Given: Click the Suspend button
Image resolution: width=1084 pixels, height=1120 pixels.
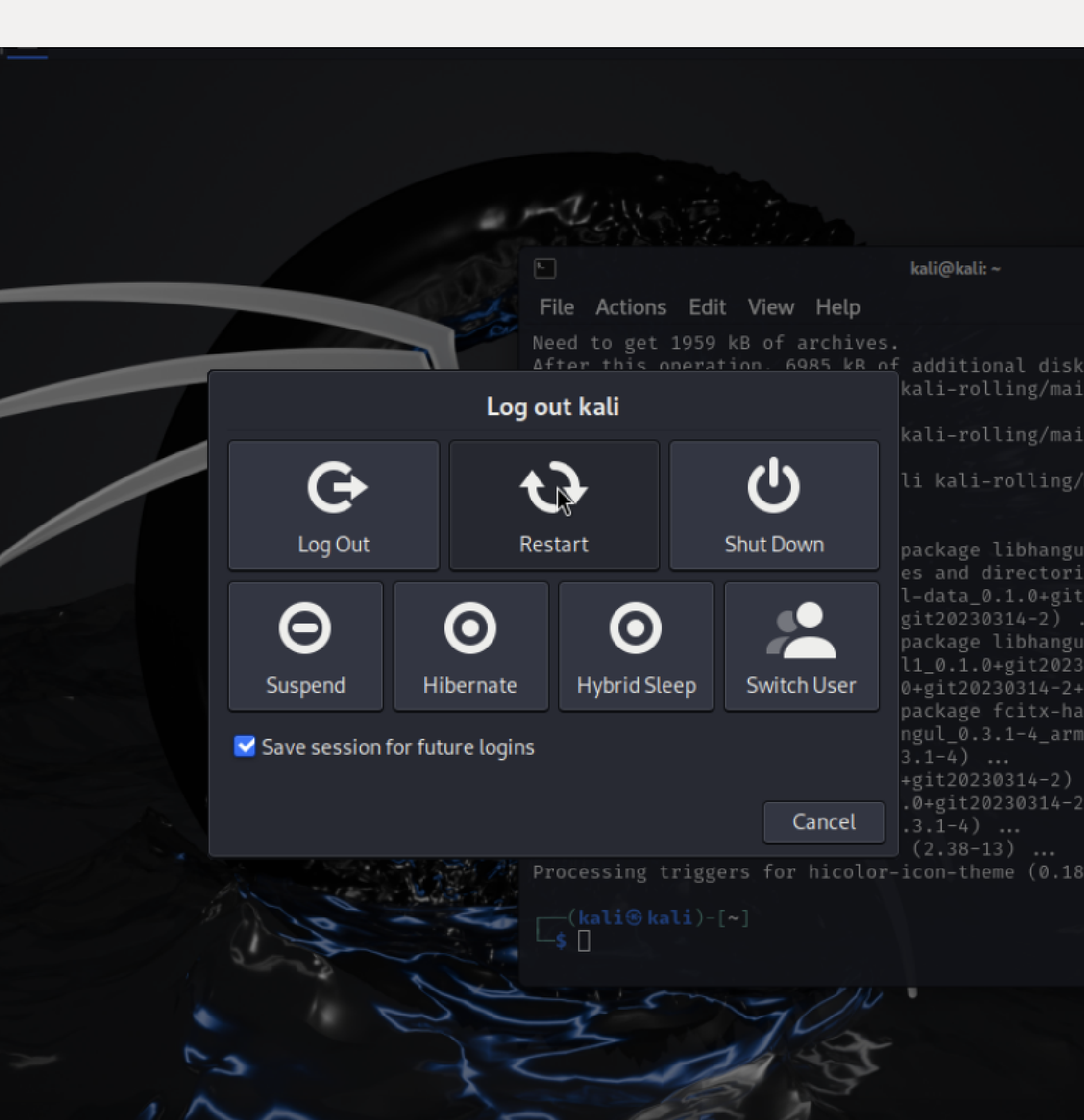Looking at the screenshot, I should point(305,647).
